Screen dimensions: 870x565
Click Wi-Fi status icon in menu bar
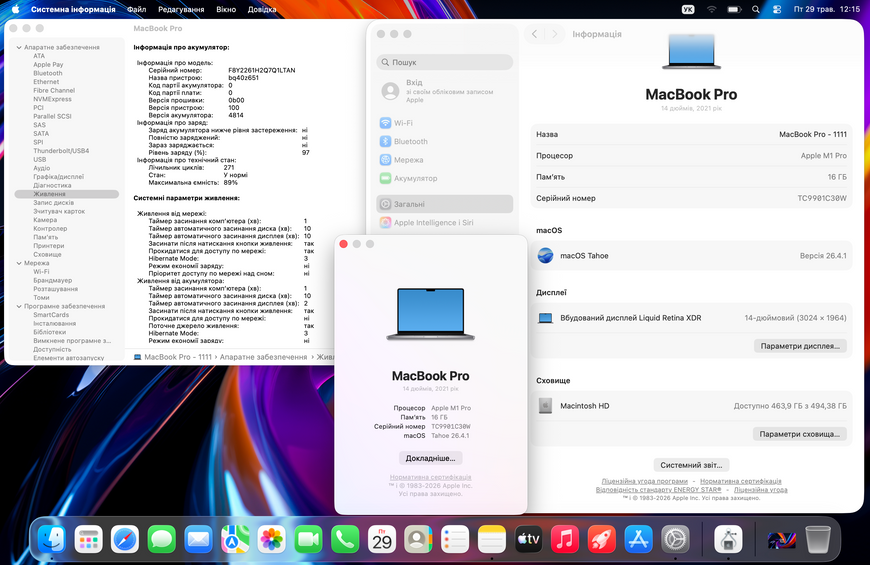(711, 9)
